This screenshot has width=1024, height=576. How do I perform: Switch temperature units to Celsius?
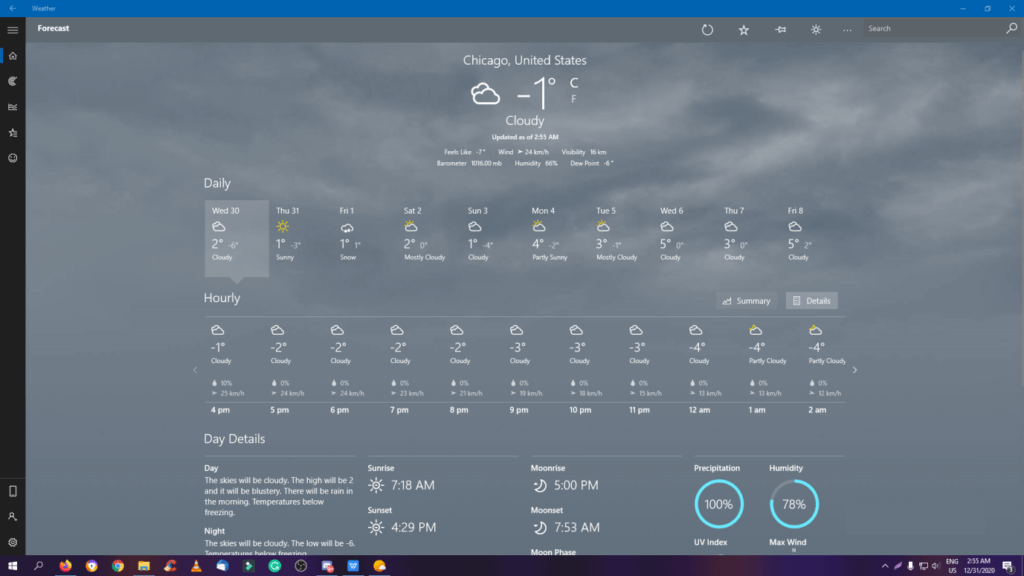point(574,83)
